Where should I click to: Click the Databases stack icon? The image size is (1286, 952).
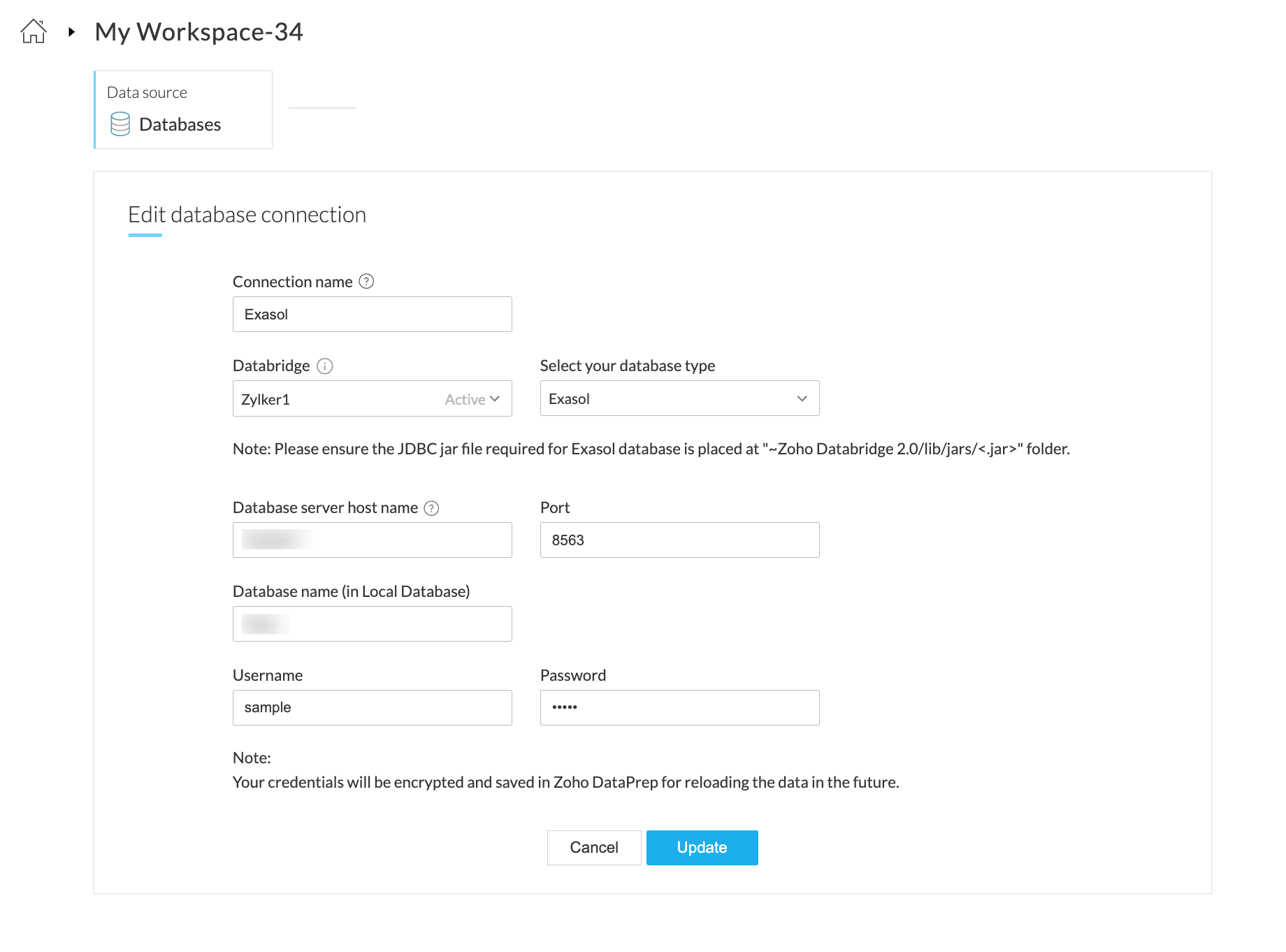pyautogui.click(x=120, y=124)
